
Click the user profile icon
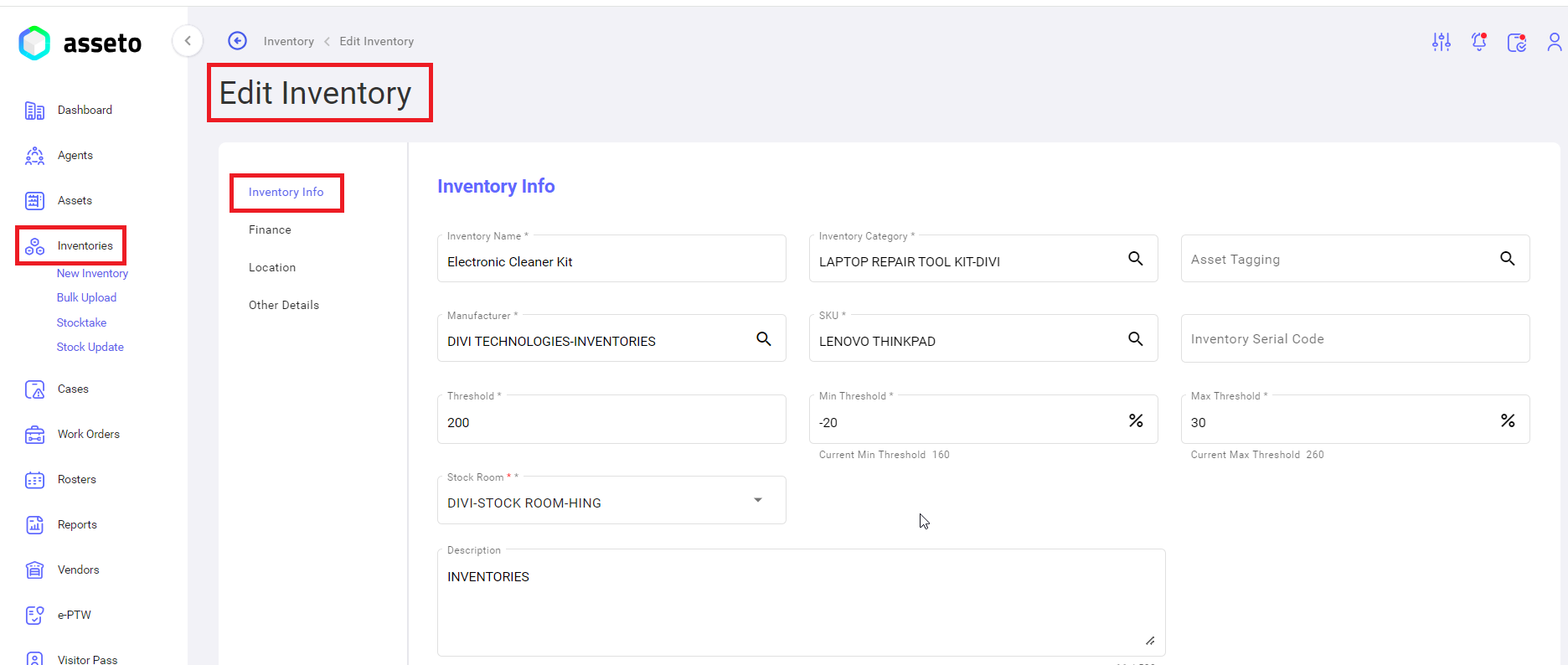[1554, 42]
